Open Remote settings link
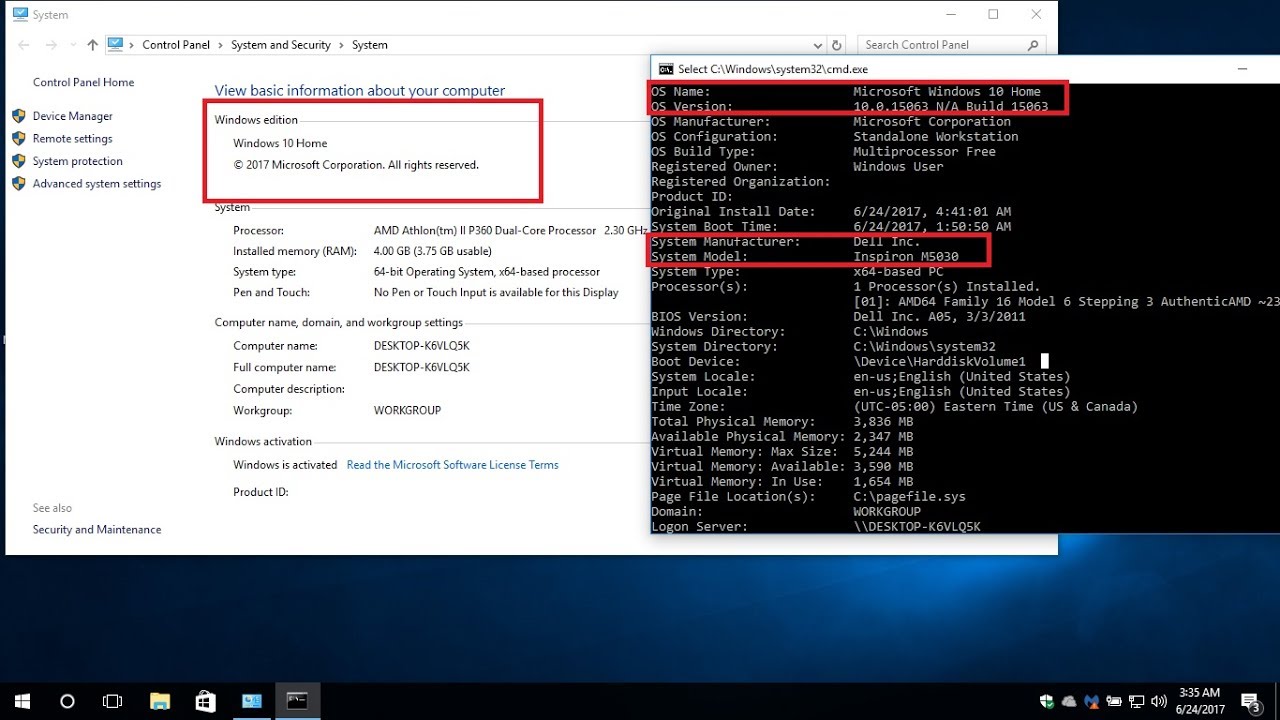This screenshot has width=1280, height=720. (x=72, y=139)
